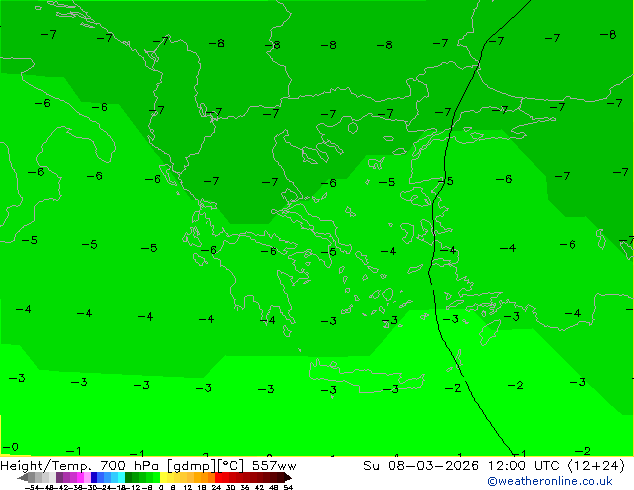Click the 'Su 08-03-2026 12:00 UTC' timestamp
The image size is (634, 490).
tap(462, 466)
